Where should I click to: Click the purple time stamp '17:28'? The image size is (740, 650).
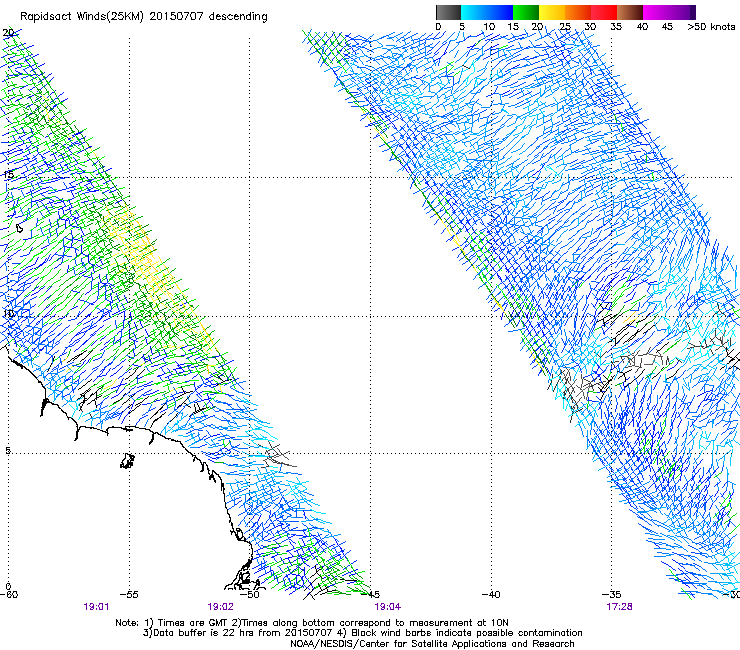pyautogui.click(x=619, y=607)
